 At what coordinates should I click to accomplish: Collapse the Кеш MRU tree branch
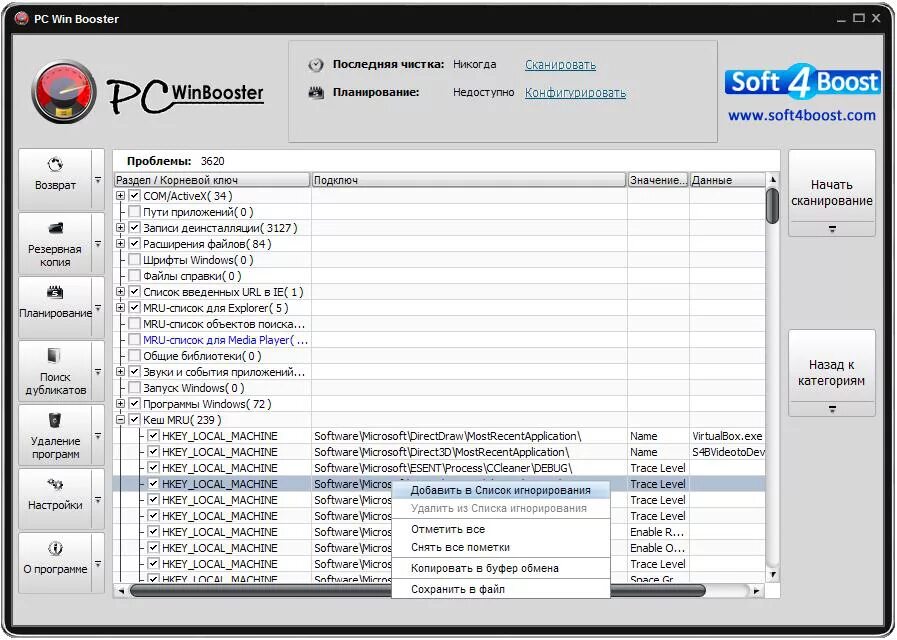coord(121,419)
